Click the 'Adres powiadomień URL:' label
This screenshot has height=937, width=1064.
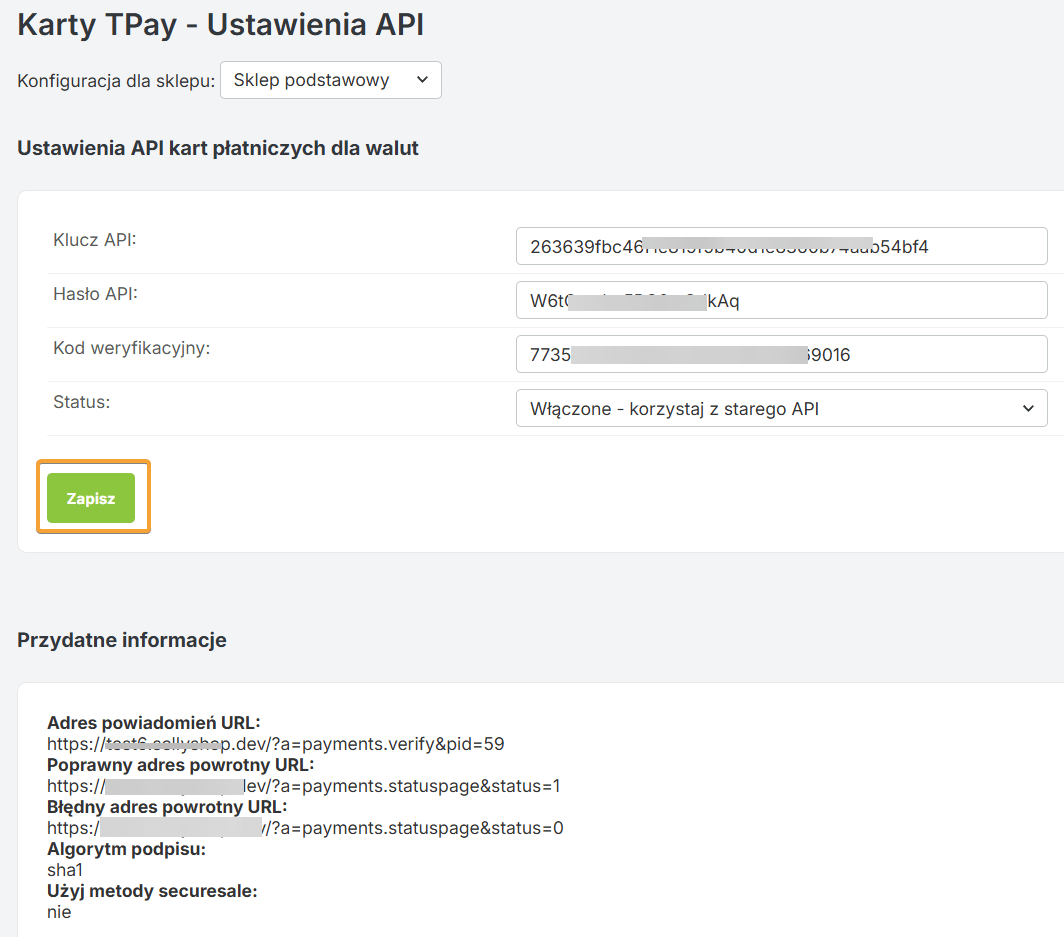(x=153, y=723)
